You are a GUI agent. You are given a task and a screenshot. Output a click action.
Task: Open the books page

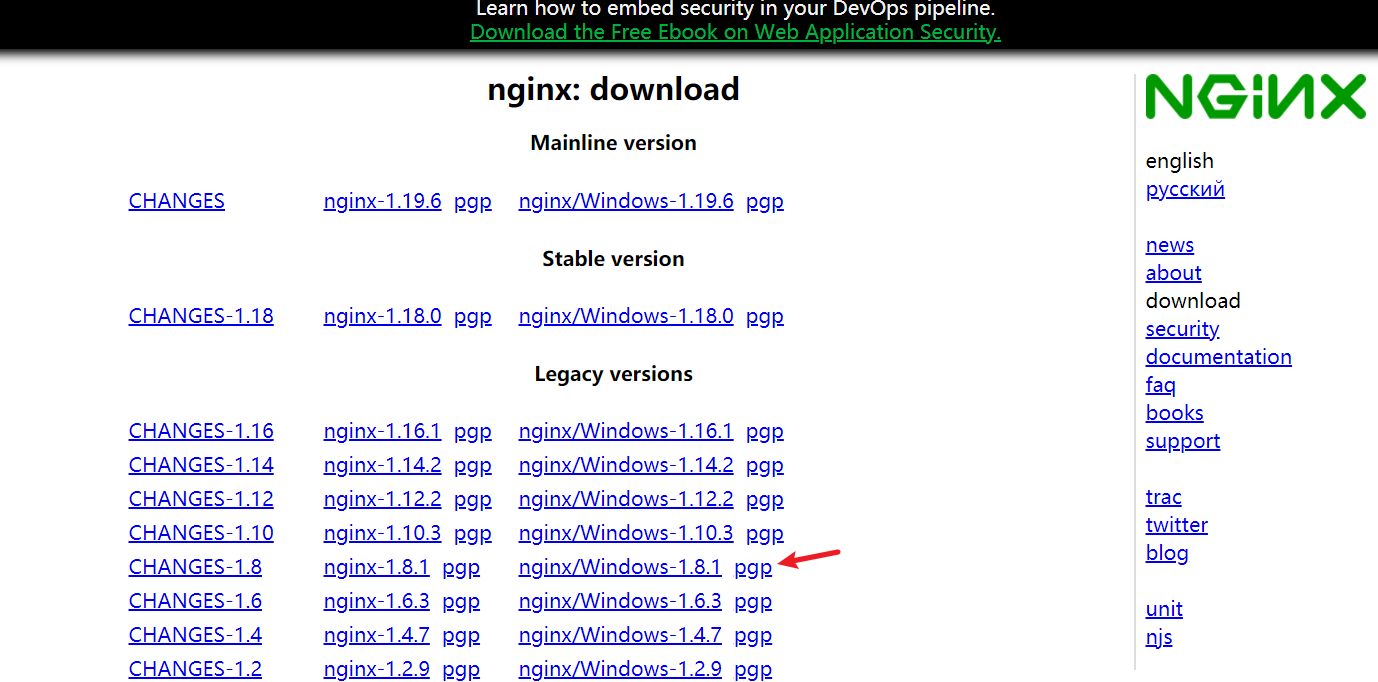[1175, 413]
